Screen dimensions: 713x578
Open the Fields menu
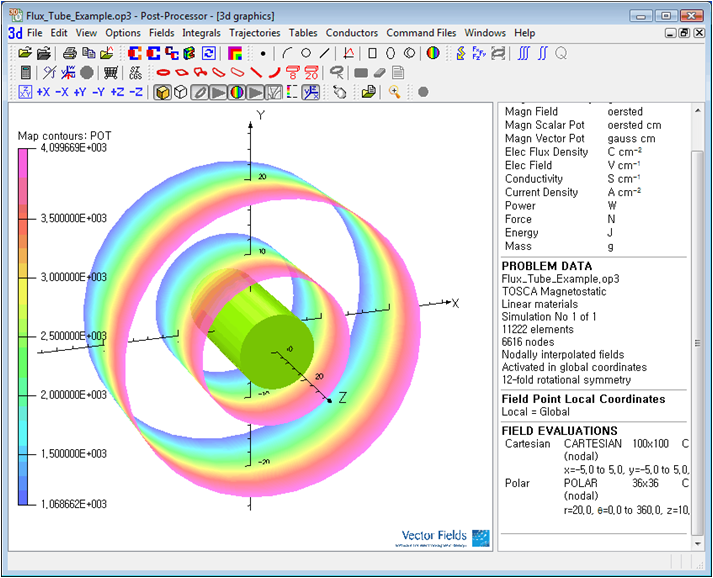(x=161, y=33)
